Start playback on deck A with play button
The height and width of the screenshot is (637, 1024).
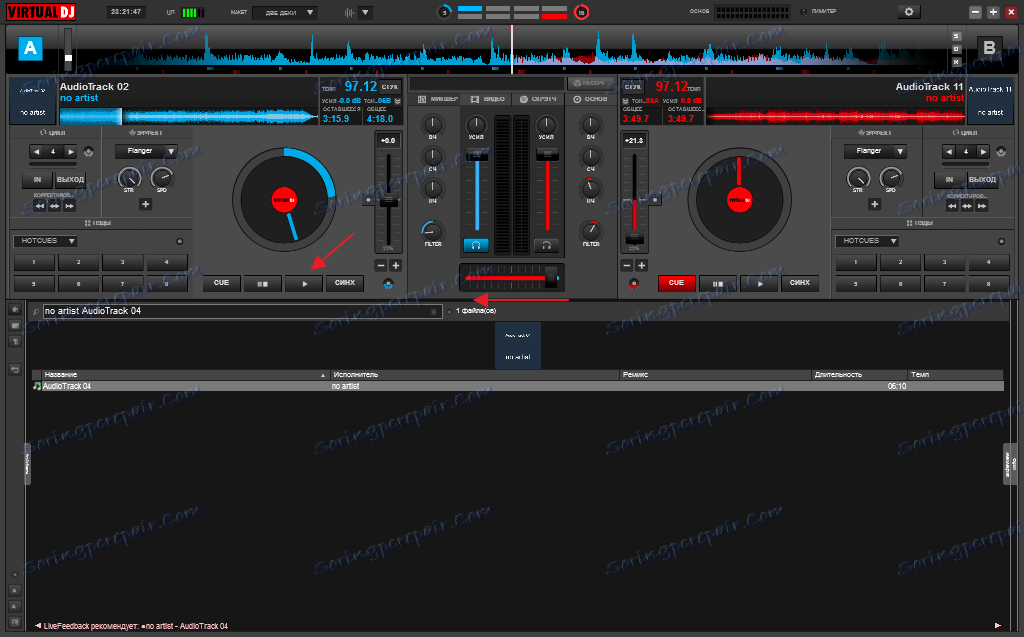304,284
